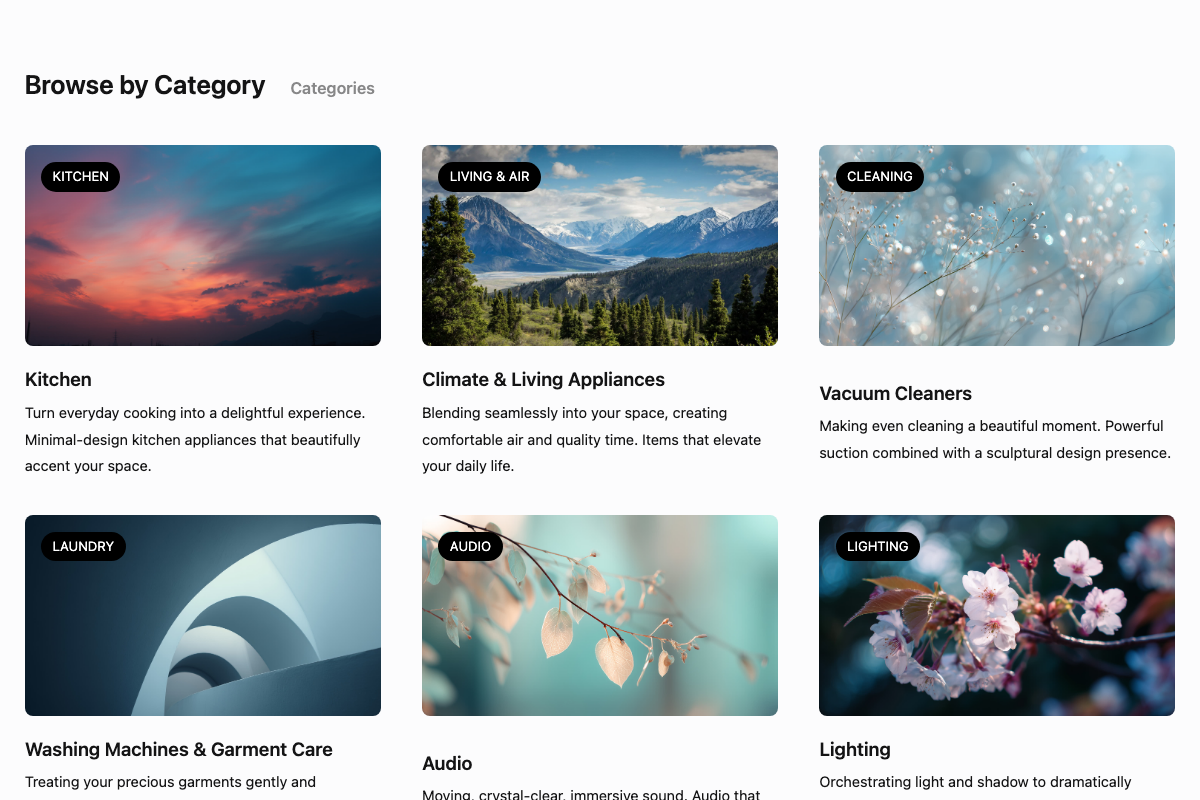This screenshot has height=800, width=1200.
Task: Open the Audio category title
Action: click(x=447, y=764)
